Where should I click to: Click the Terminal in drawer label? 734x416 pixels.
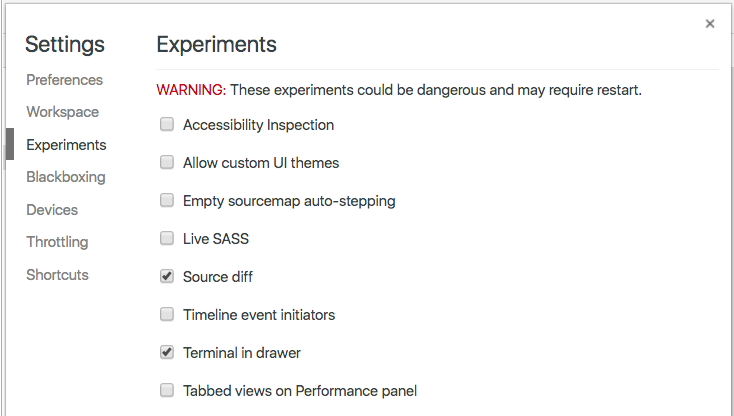(x=242, y=353)
